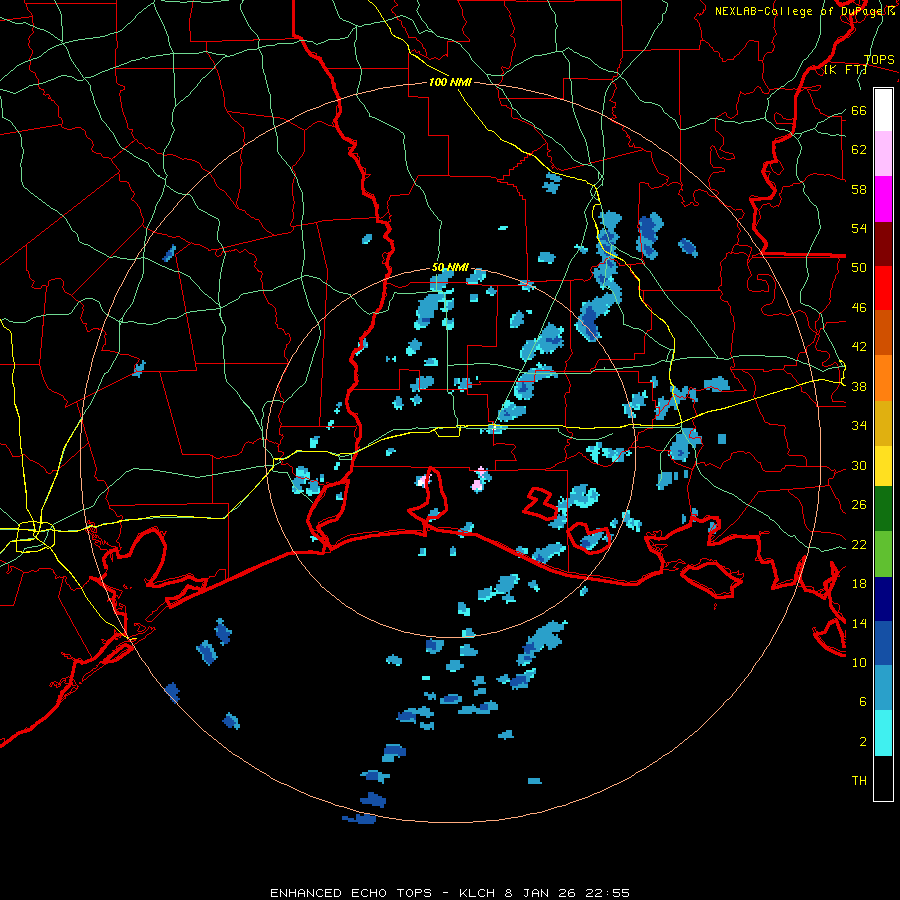The image size is (900, 900).
Task: Click the '50 NMI' range ring label
Action: click(451, 267)
